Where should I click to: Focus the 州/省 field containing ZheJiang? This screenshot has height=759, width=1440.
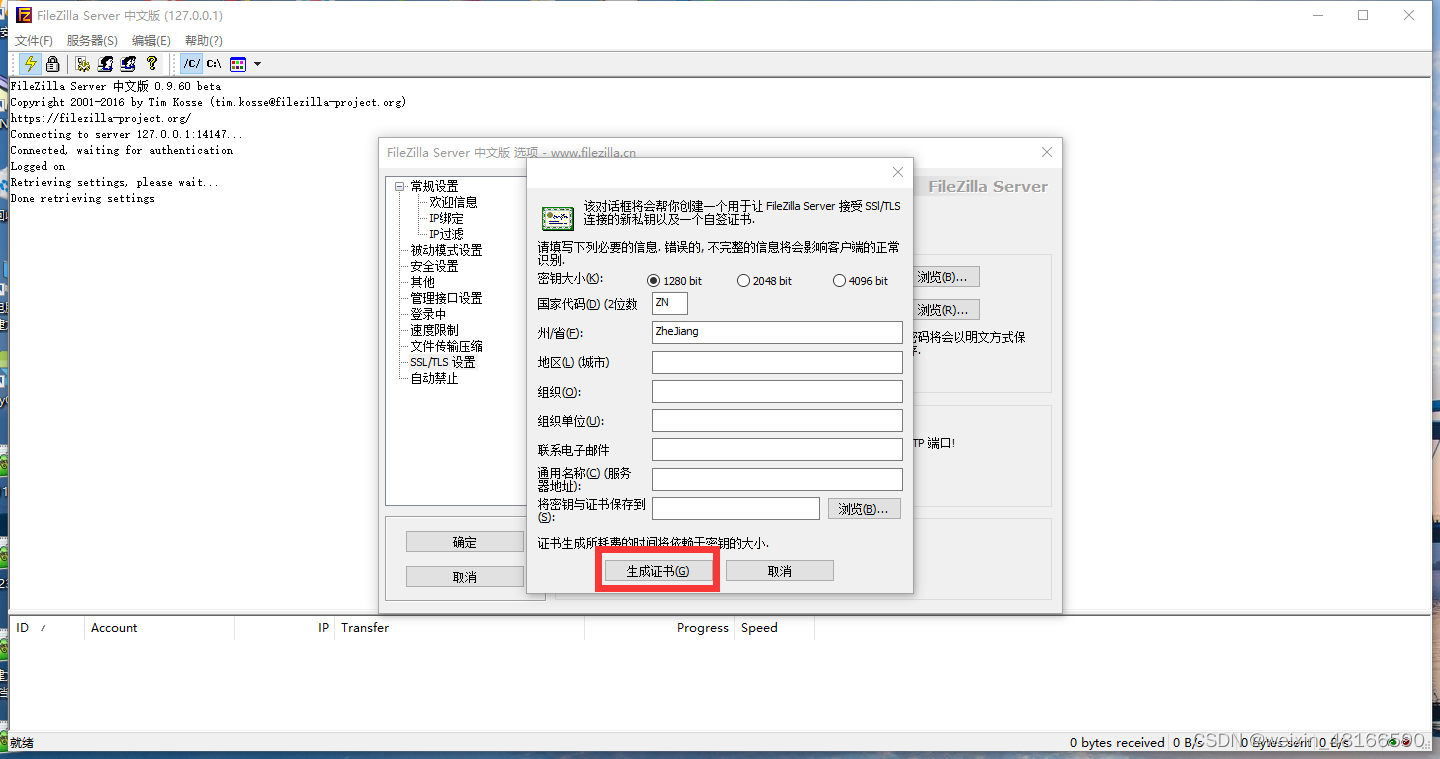click(x=777, y=332)
